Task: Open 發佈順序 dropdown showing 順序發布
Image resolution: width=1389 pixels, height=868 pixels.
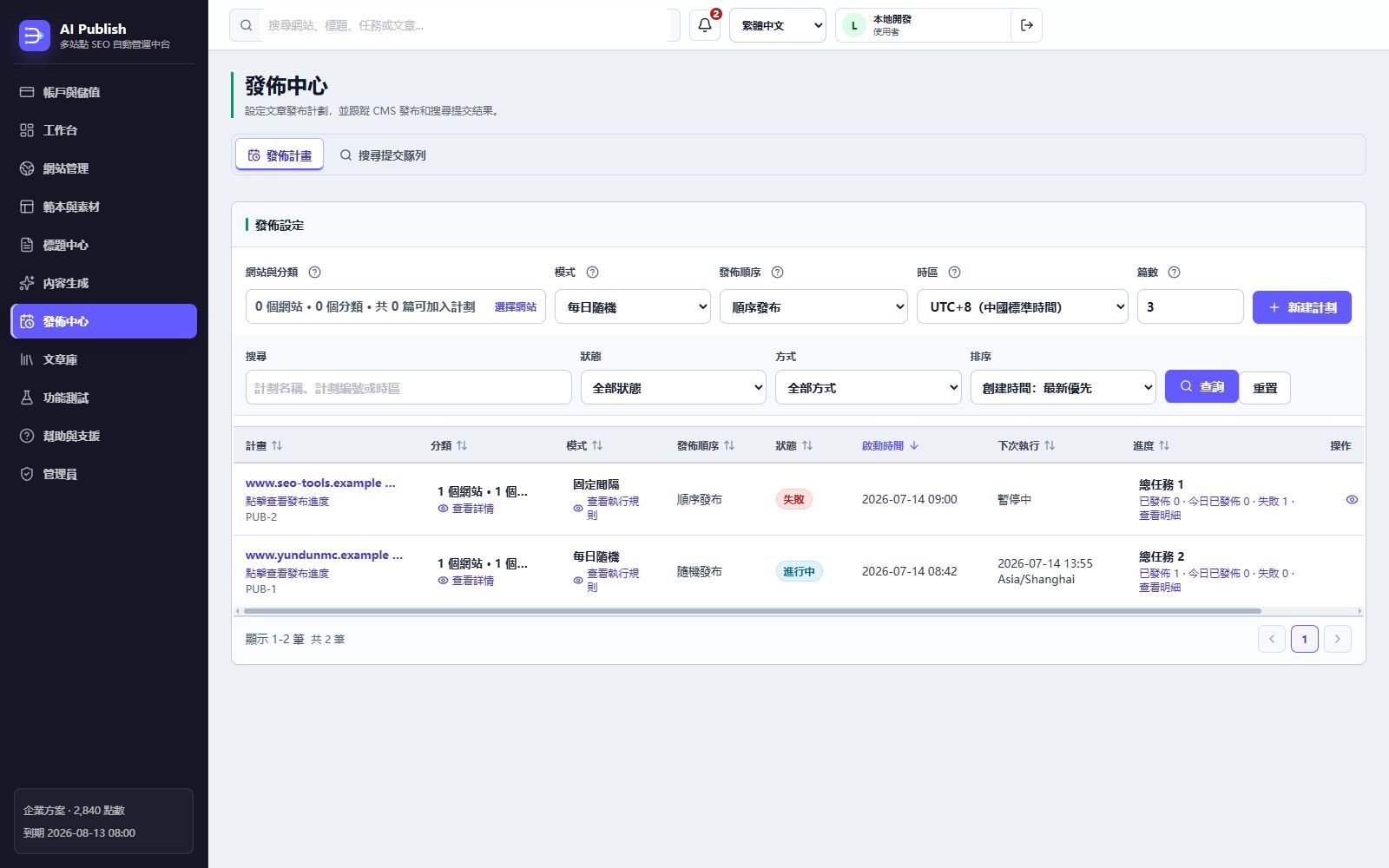Action: (x=814, y=307)
